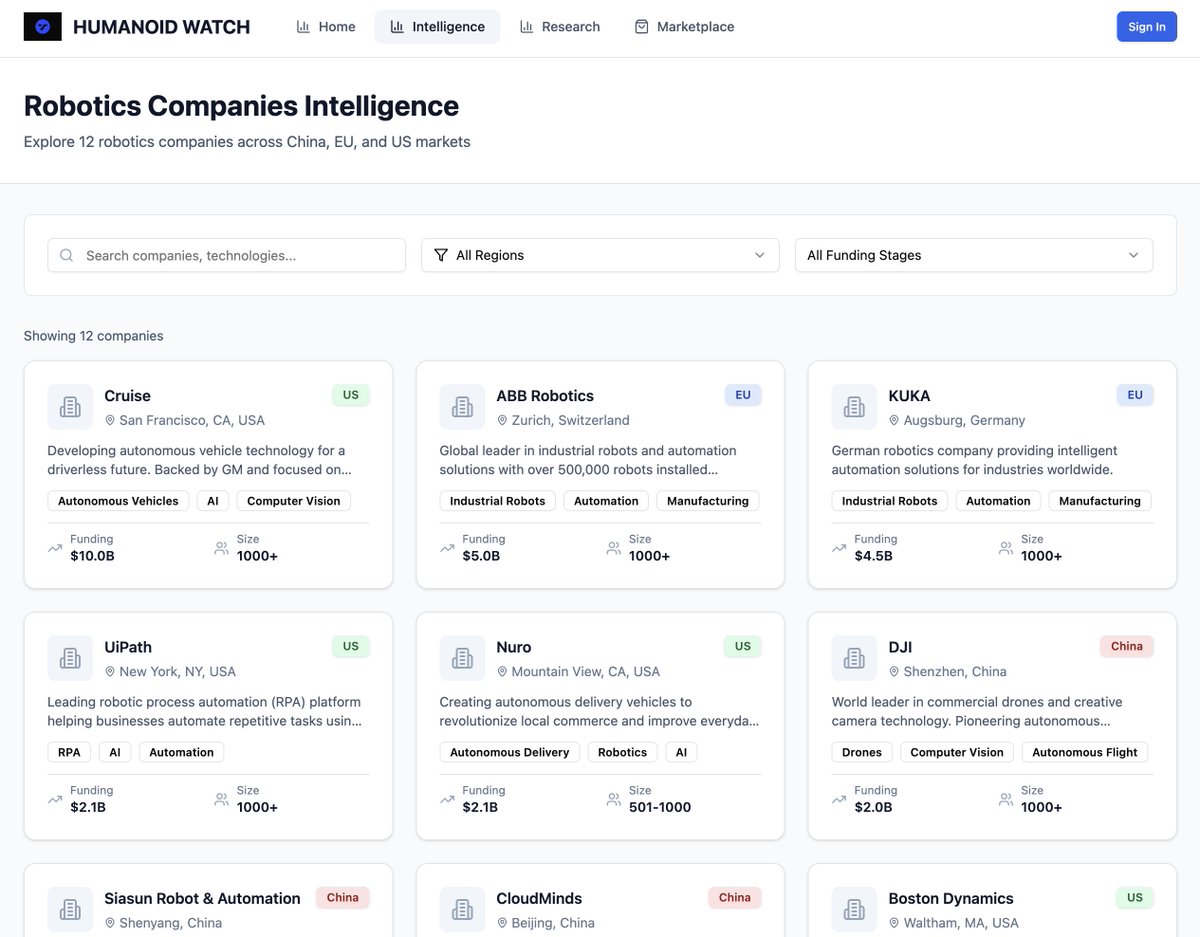Click the 501-1000 size value

(660, 807)
